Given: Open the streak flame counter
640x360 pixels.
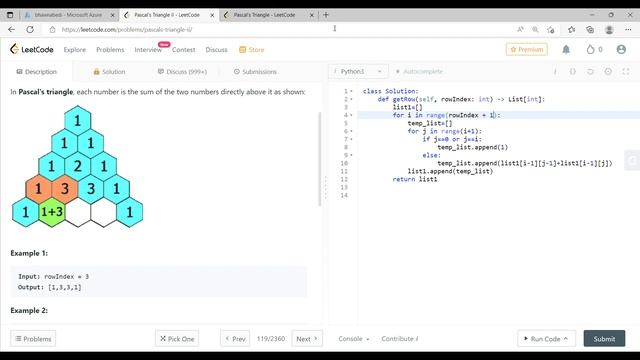Looking at the screenshot, I should tap(594, 49).
